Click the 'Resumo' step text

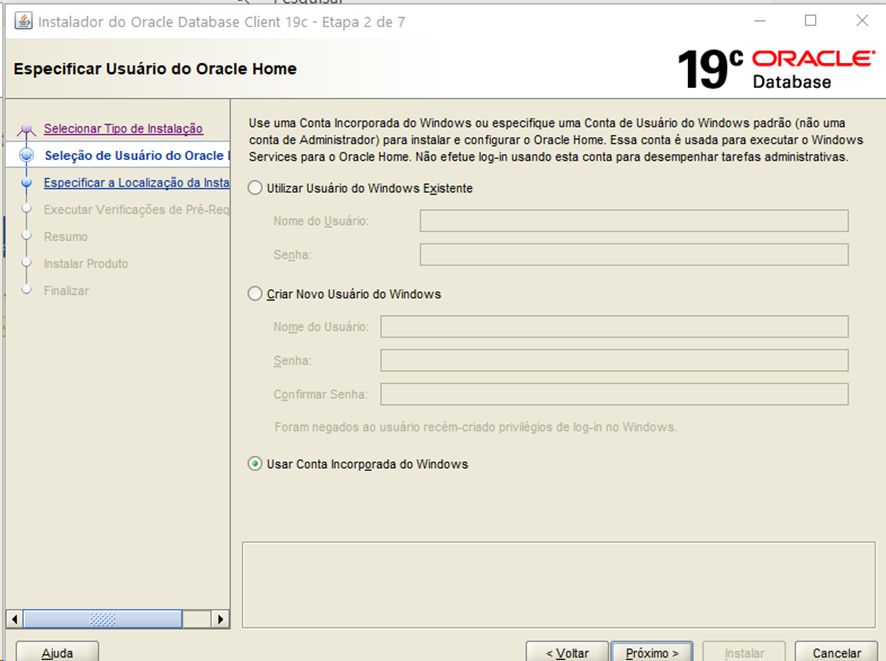pos(66,237)
